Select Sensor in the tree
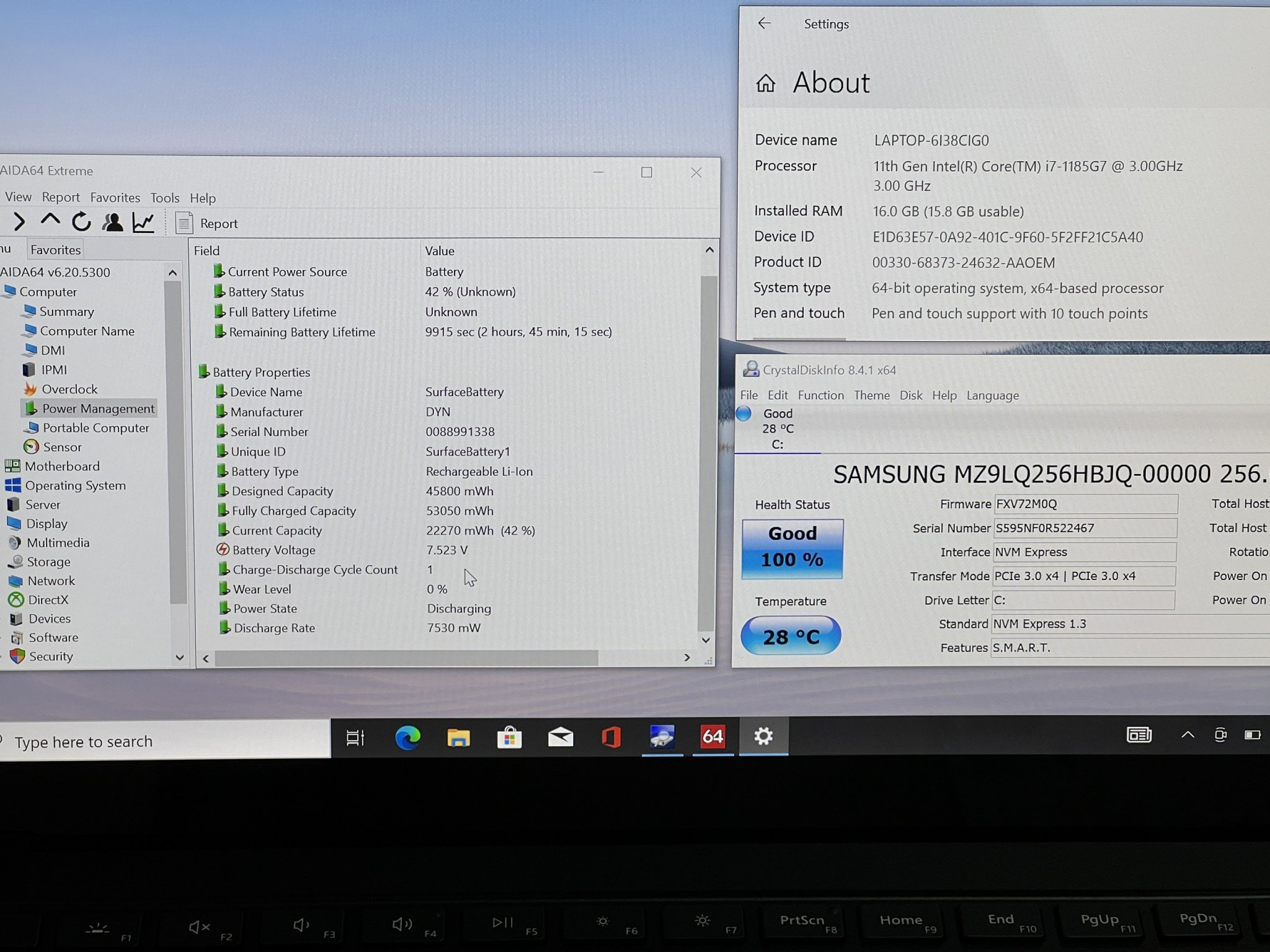1270x952 pixels. (61, 447)
